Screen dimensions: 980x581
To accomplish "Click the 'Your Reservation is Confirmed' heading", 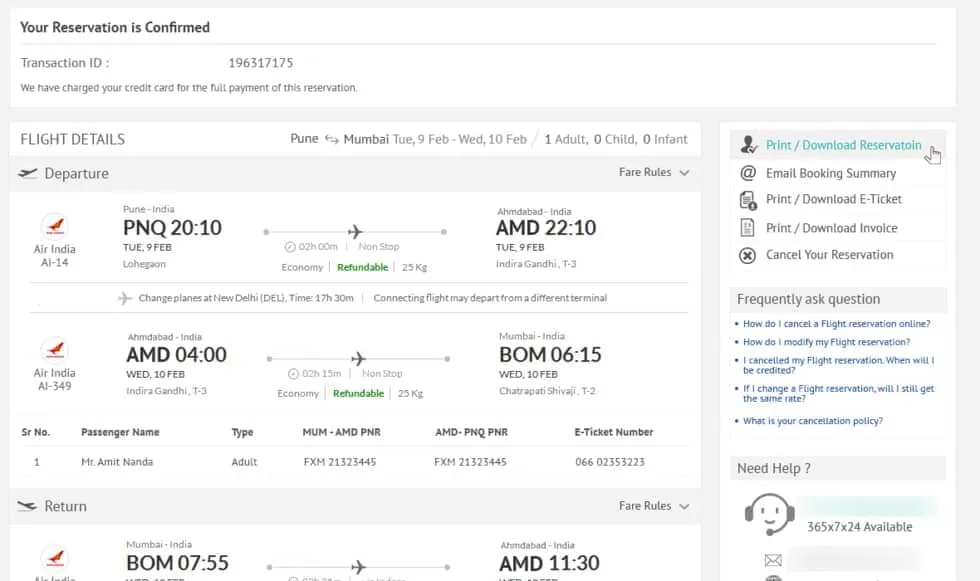I will 115,27.
